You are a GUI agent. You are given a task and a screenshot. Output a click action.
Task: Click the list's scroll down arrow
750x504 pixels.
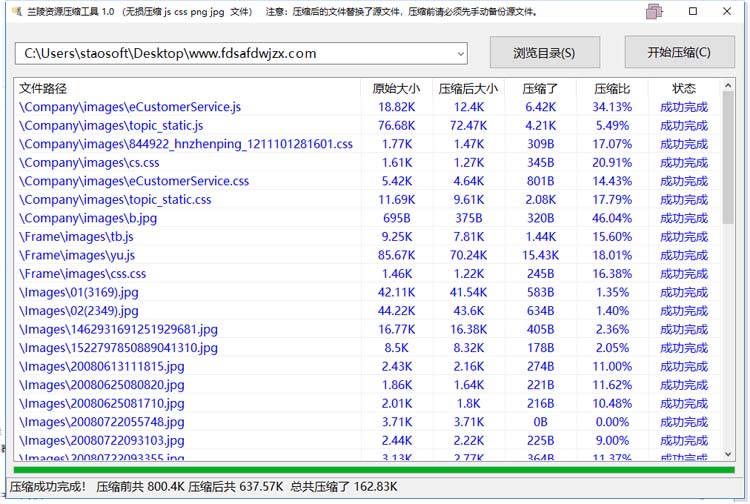[x=728, y=454]
